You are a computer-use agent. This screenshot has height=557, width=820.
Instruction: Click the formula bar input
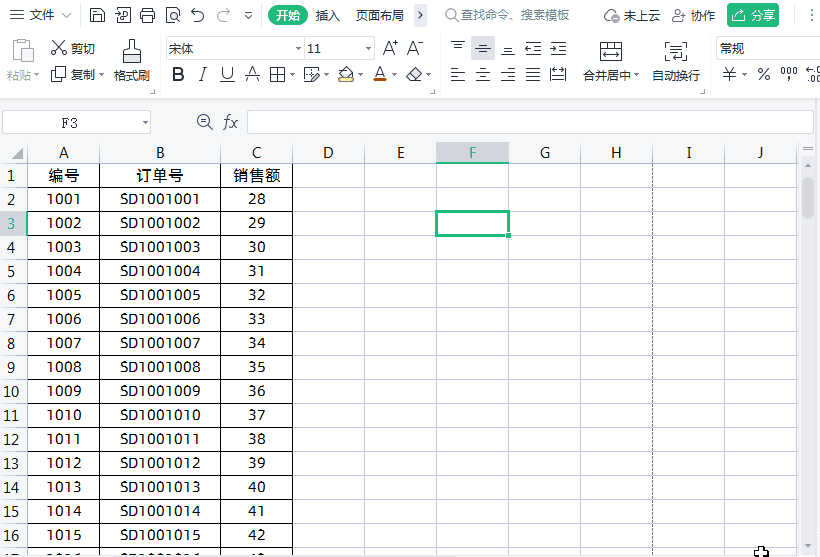[x=530, y=122]
